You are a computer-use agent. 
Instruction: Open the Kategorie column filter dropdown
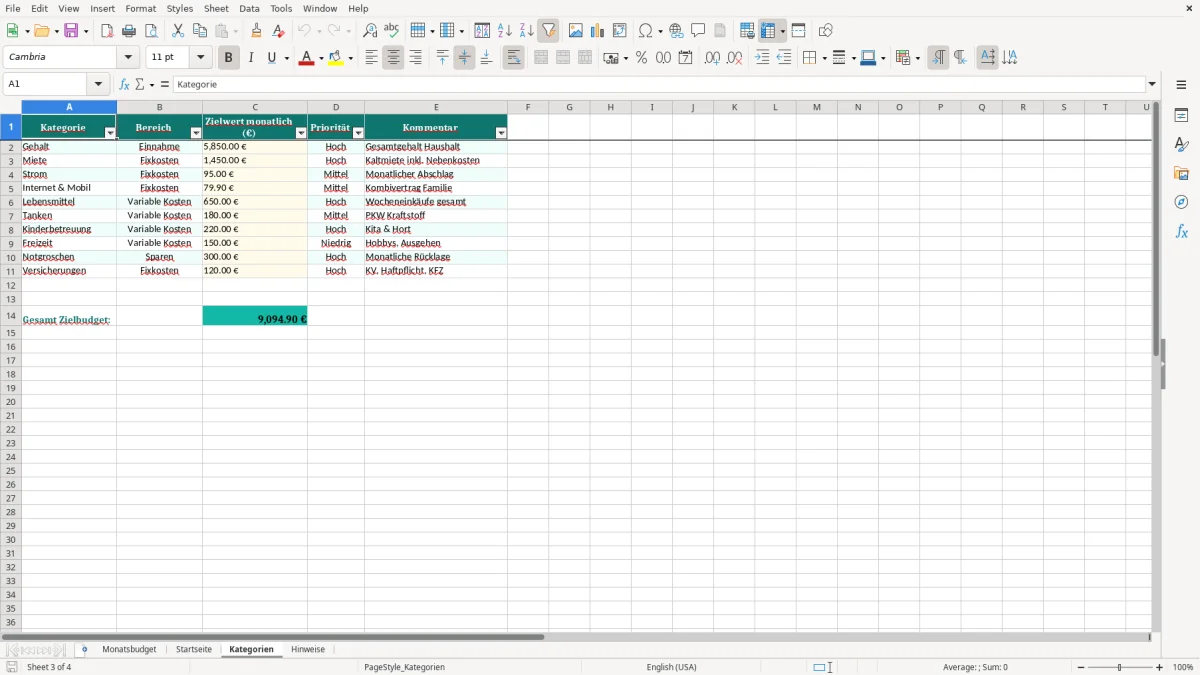pyautogui.click(x=110, y=133)
